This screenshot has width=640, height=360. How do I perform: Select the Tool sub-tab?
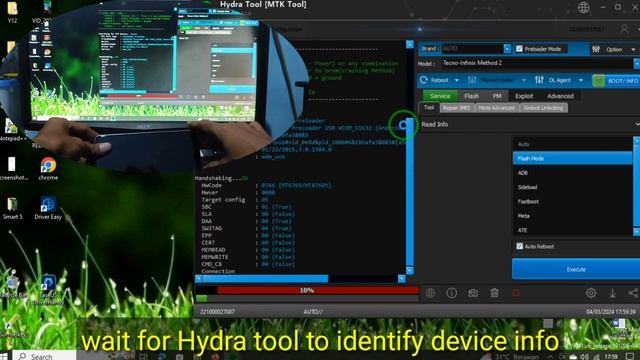click(x=429, y=107)
